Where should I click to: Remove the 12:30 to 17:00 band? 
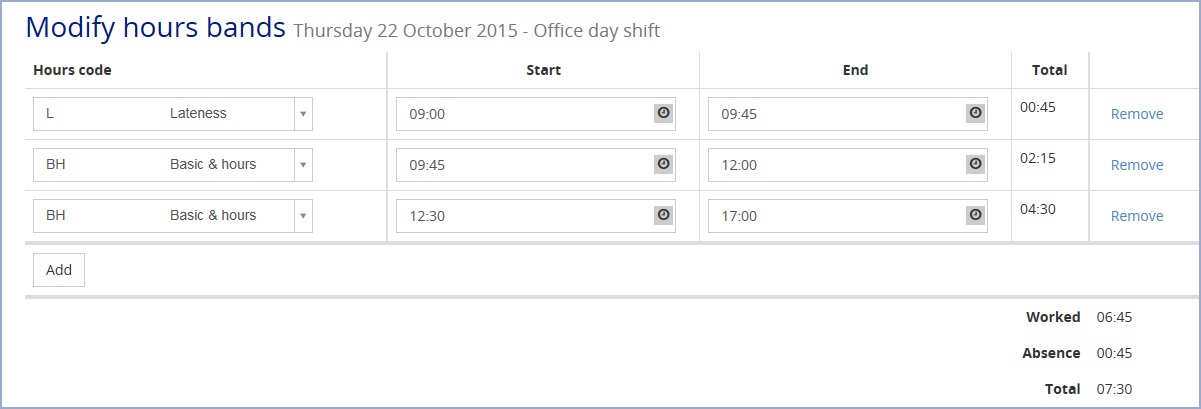(1137, 216)
